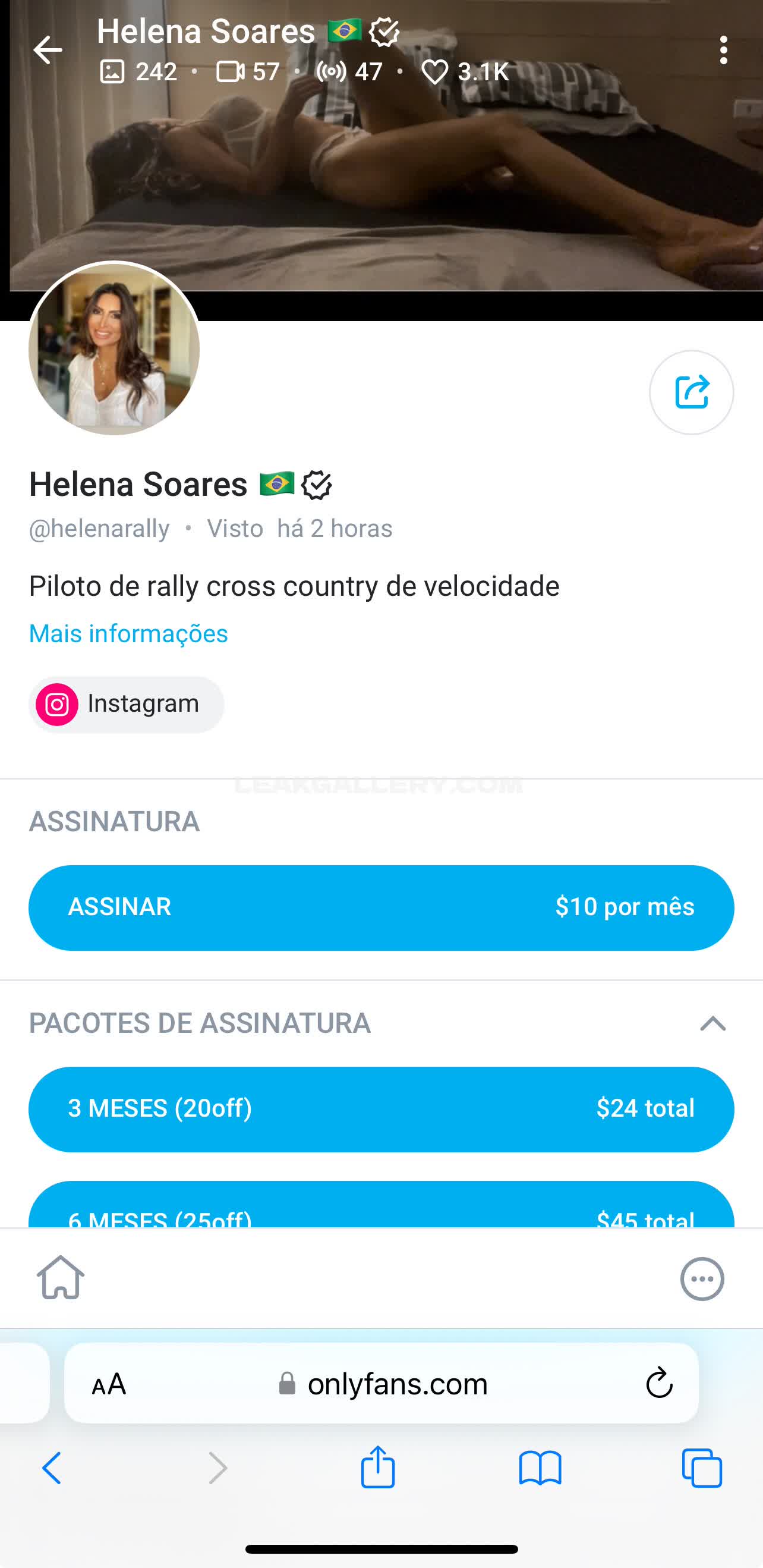Tap the verified badge beside profile name

click(x=316, y=485)
